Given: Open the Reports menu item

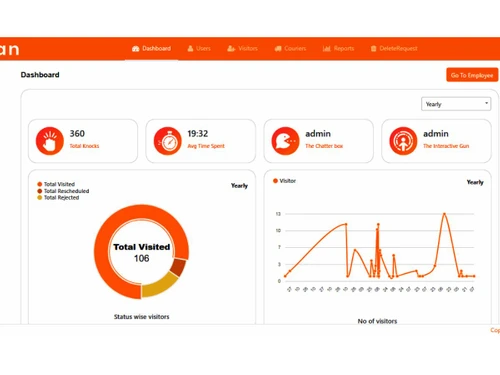Looking at the screenshot, I should (x=338, y=49).
